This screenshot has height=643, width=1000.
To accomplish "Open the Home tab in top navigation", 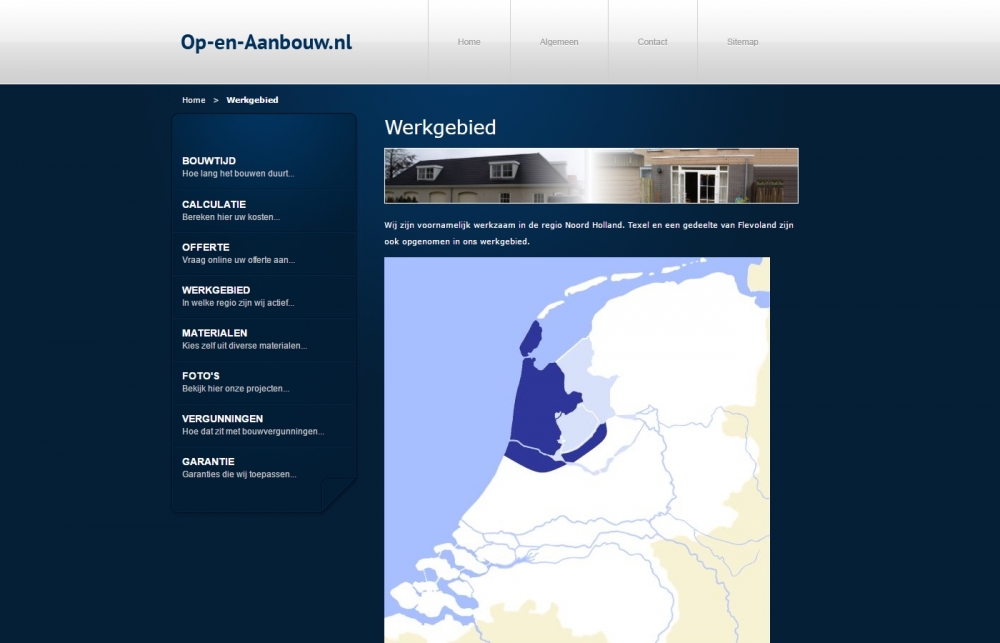I will point(469,42).
